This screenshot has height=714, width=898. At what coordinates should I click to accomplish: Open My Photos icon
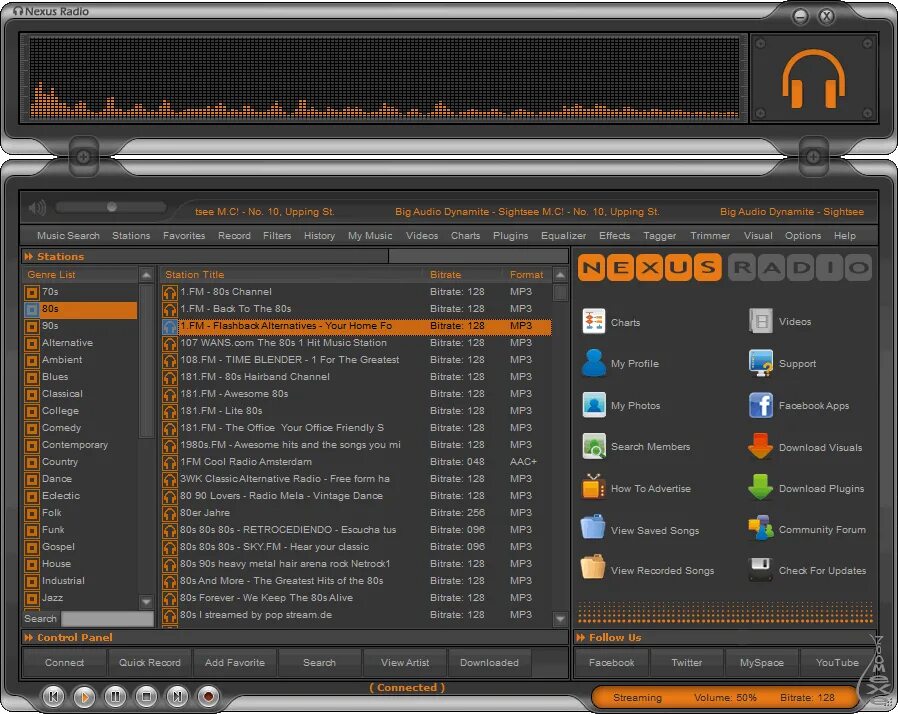point(594,405)
